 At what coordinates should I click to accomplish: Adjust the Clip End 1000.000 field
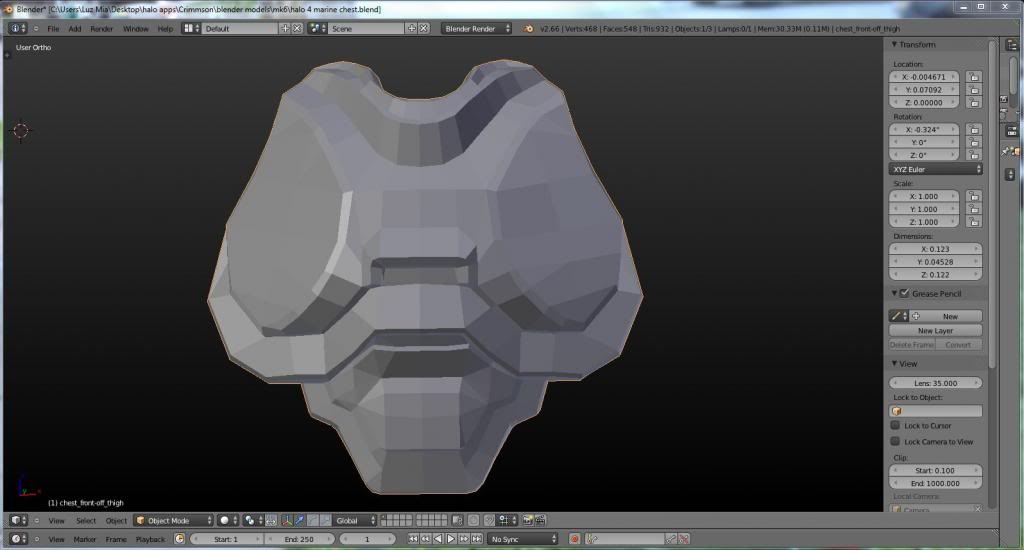pos(936,484)
